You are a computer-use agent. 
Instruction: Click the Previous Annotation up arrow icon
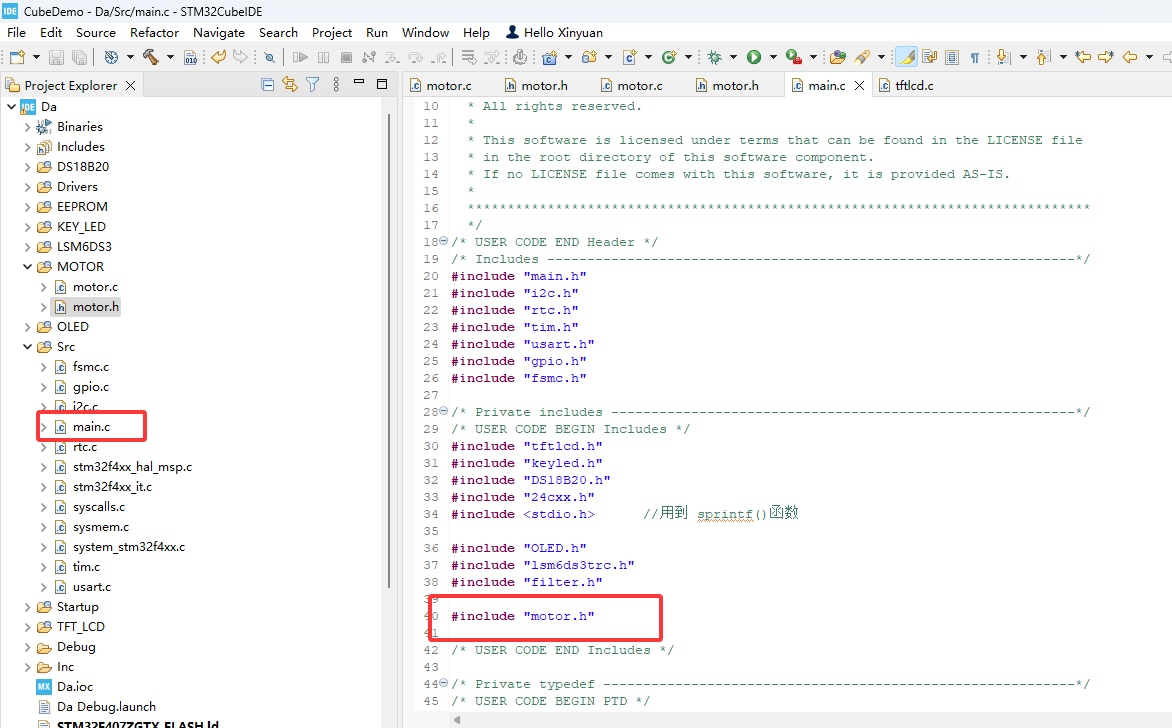(1044, 57)
